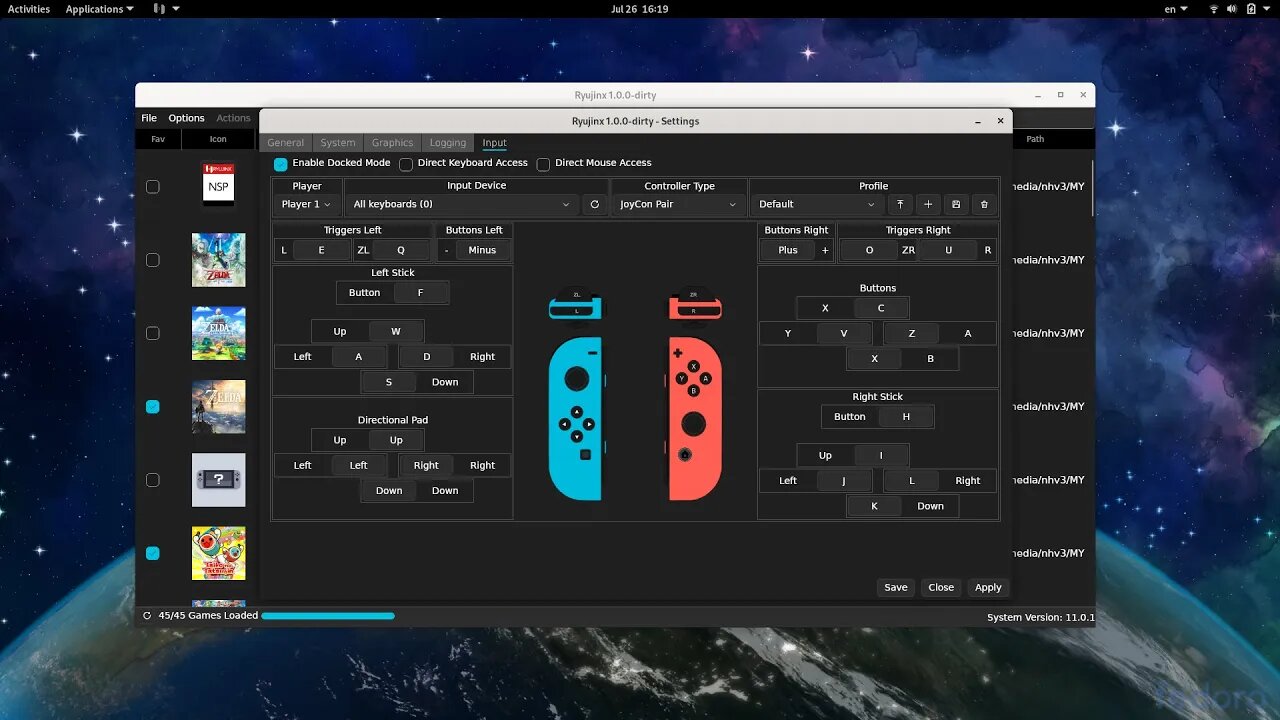Open the en keyboard layout selector
This screenshot has height=720, width=1280.
(x=1175, y=9)
